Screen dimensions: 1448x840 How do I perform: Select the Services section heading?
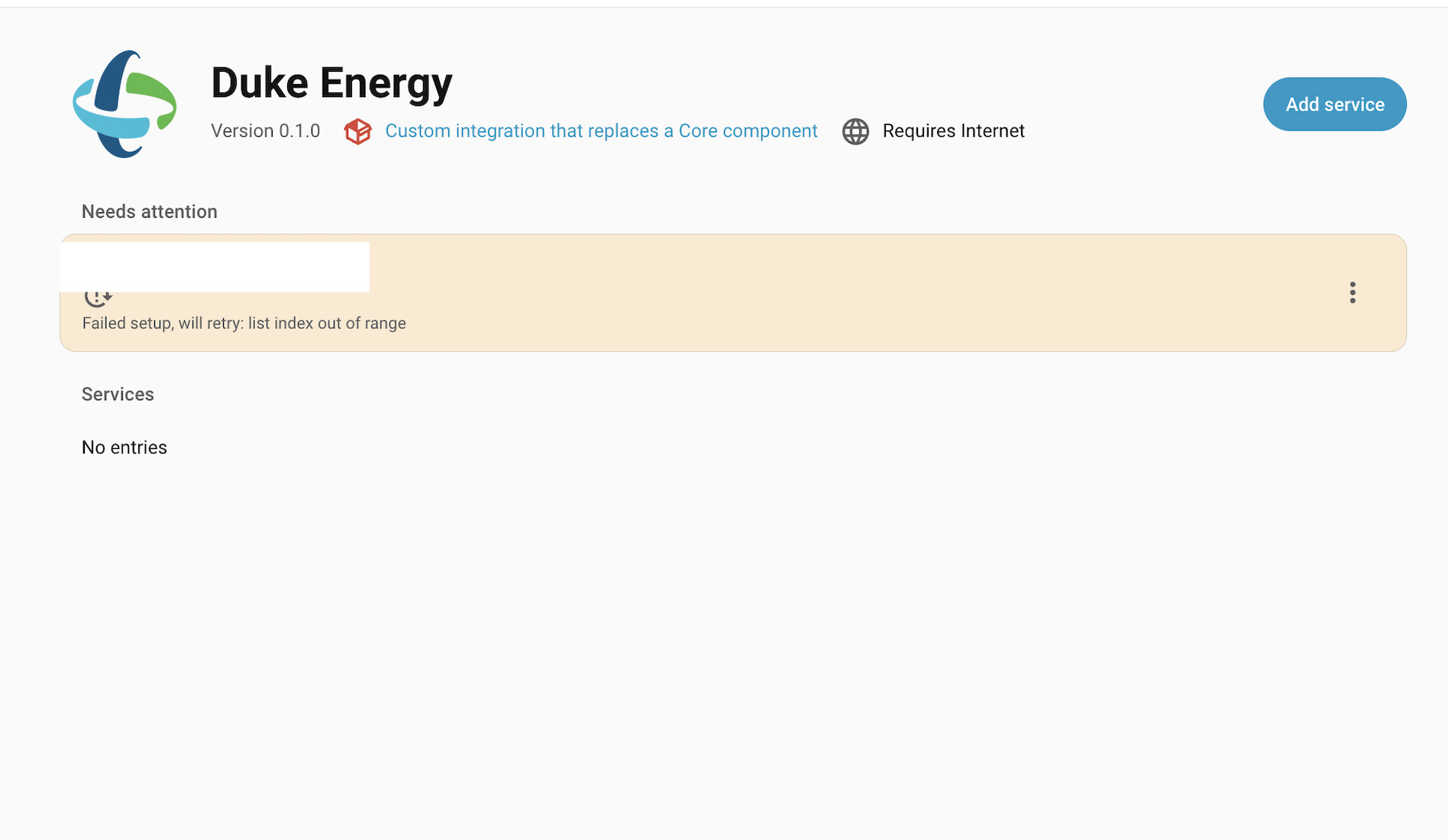coord(118,394)
